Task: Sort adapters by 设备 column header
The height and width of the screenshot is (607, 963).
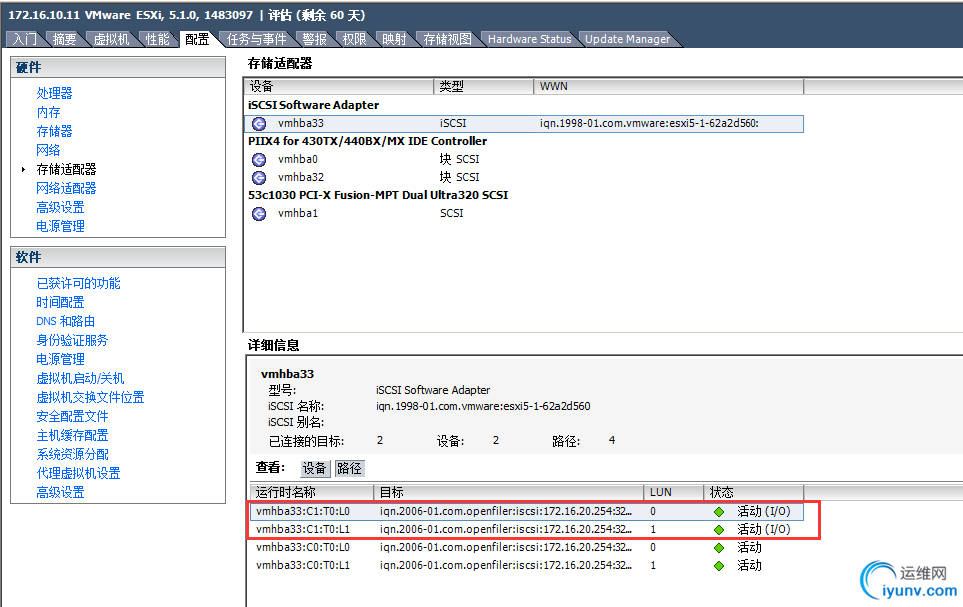Action: click(x=339, y=87)
